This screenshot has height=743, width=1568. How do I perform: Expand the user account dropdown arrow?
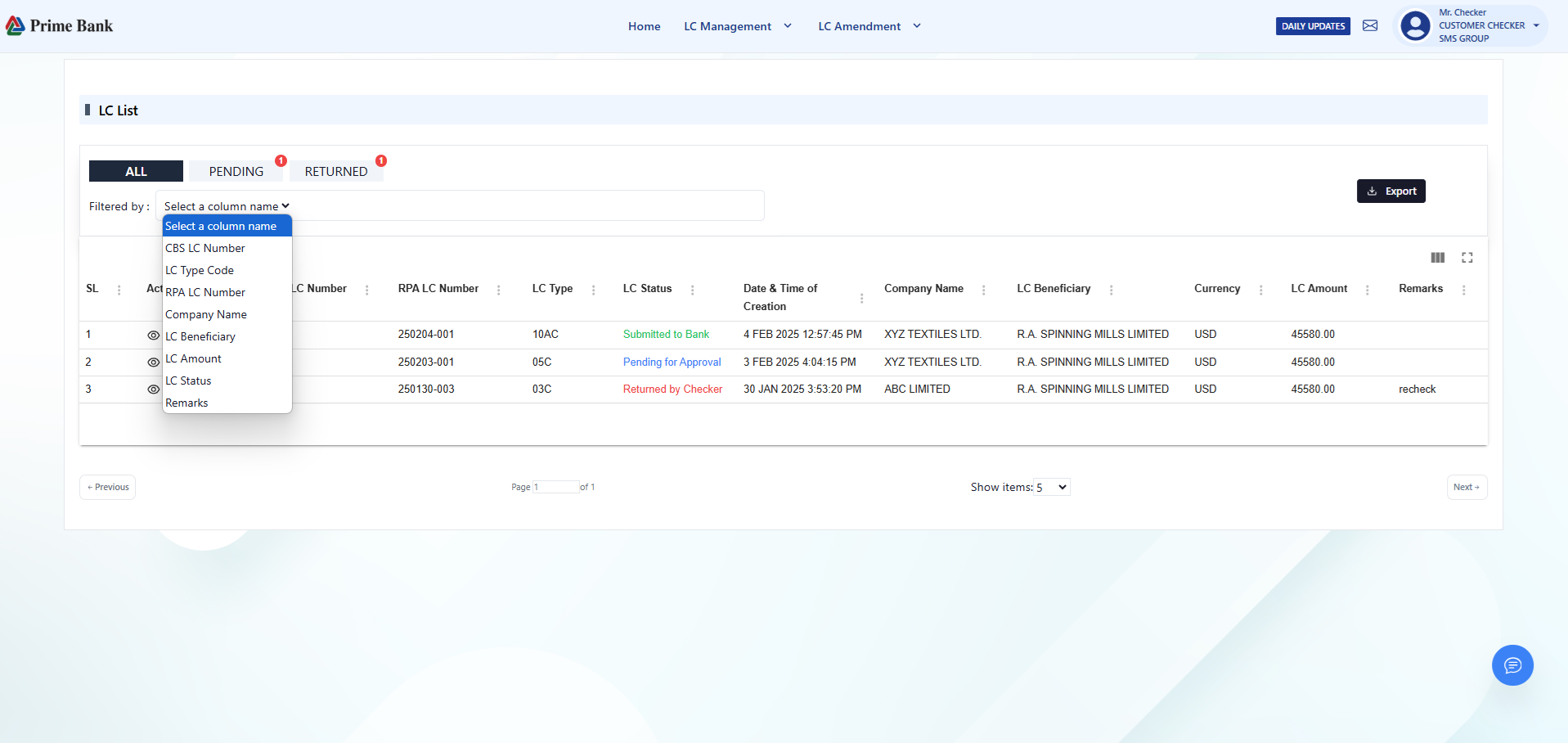[1536, 25]
